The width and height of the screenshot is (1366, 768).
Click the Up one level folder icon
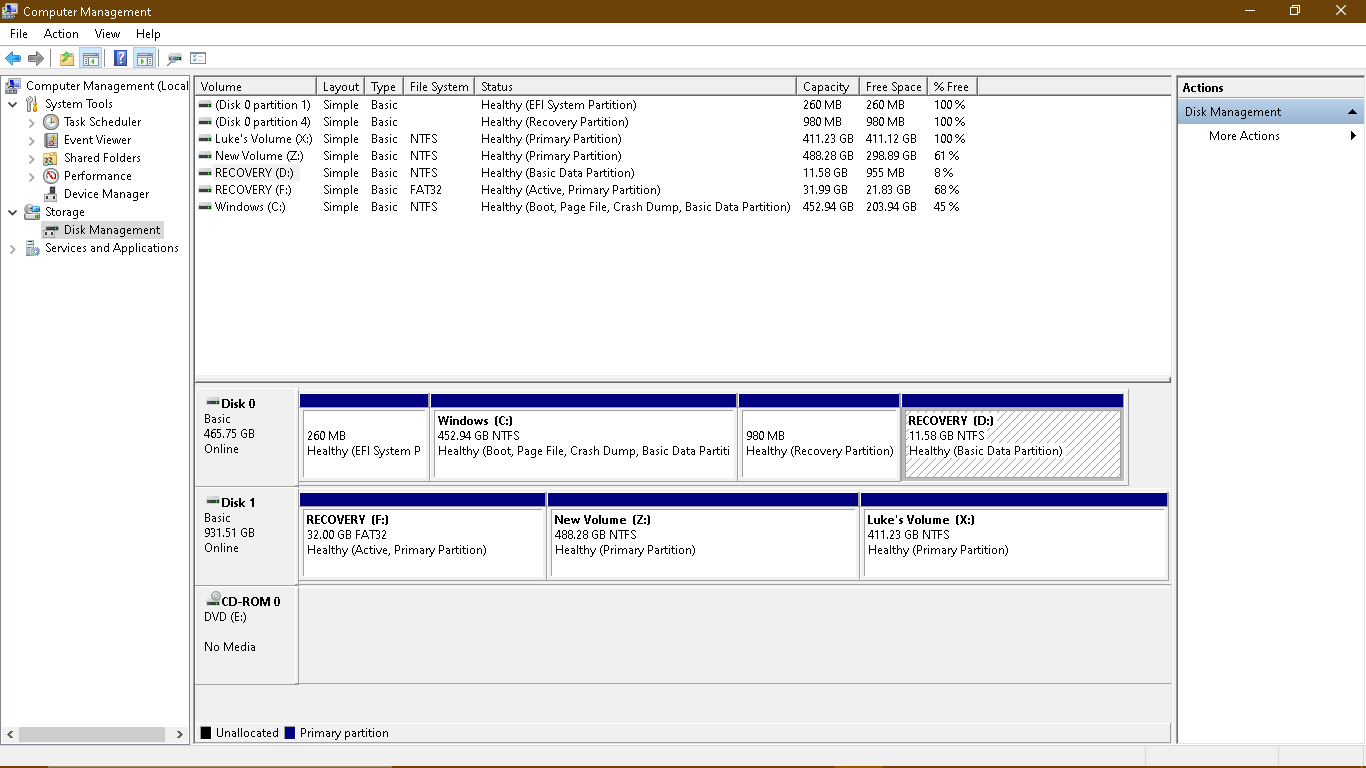click(67, 58)
